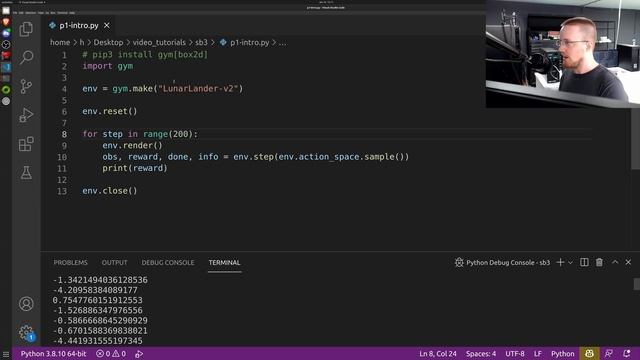640x360 pixels.
Task: Click the feedback icon in status bar
Action: (609, 353)
